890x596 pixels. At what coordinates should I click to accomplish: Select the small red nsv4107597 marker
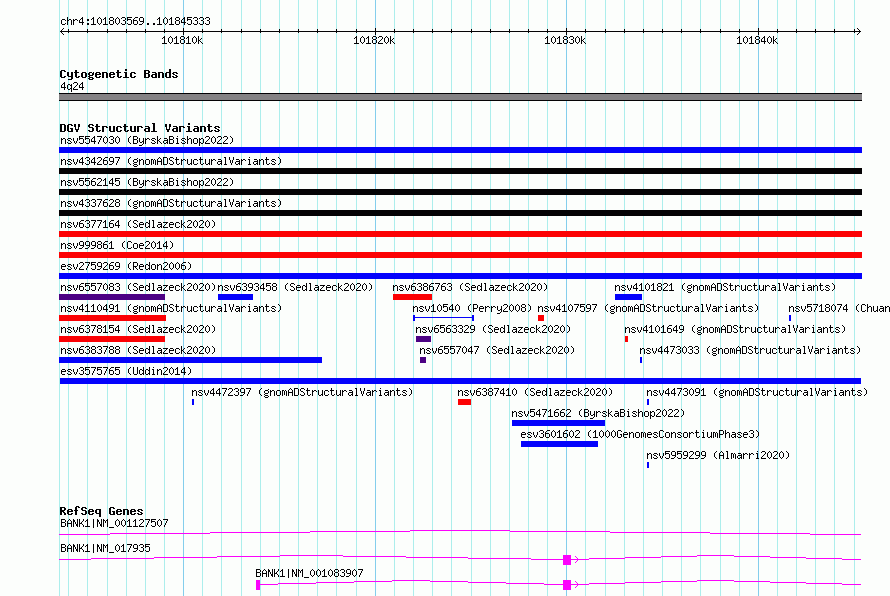click(x=541, y=318)
